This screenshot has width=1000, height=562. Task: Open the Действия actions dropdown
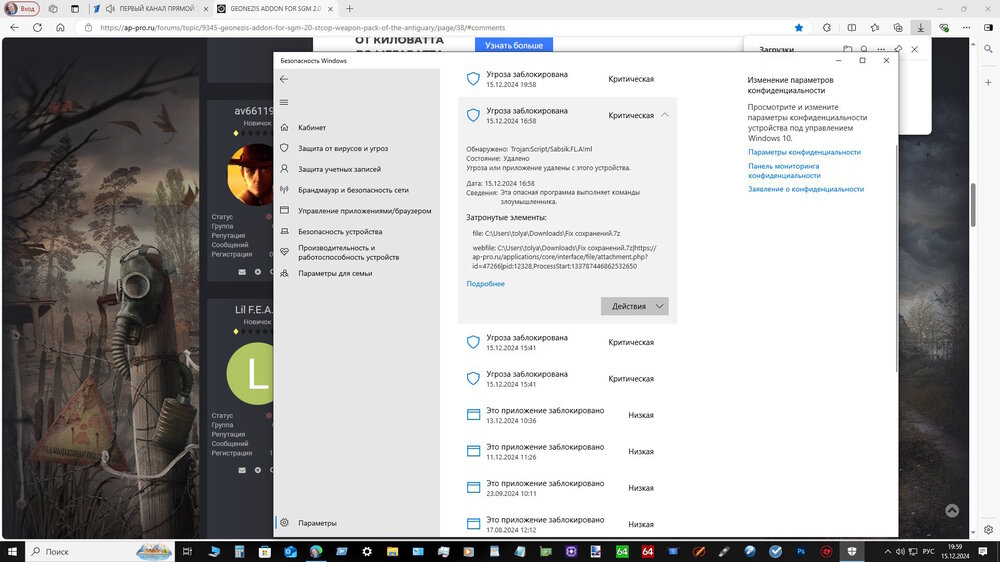coord(635,306)
